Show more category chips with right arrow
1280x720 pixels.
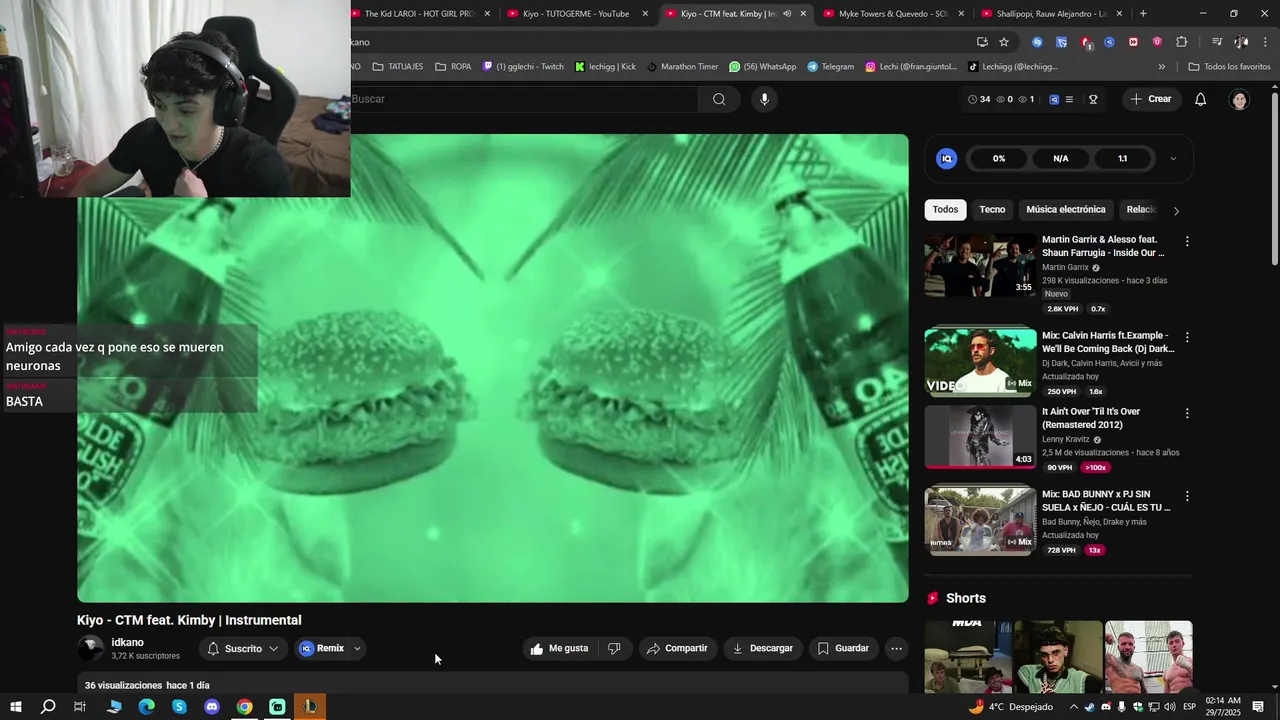pos(1176,211)
